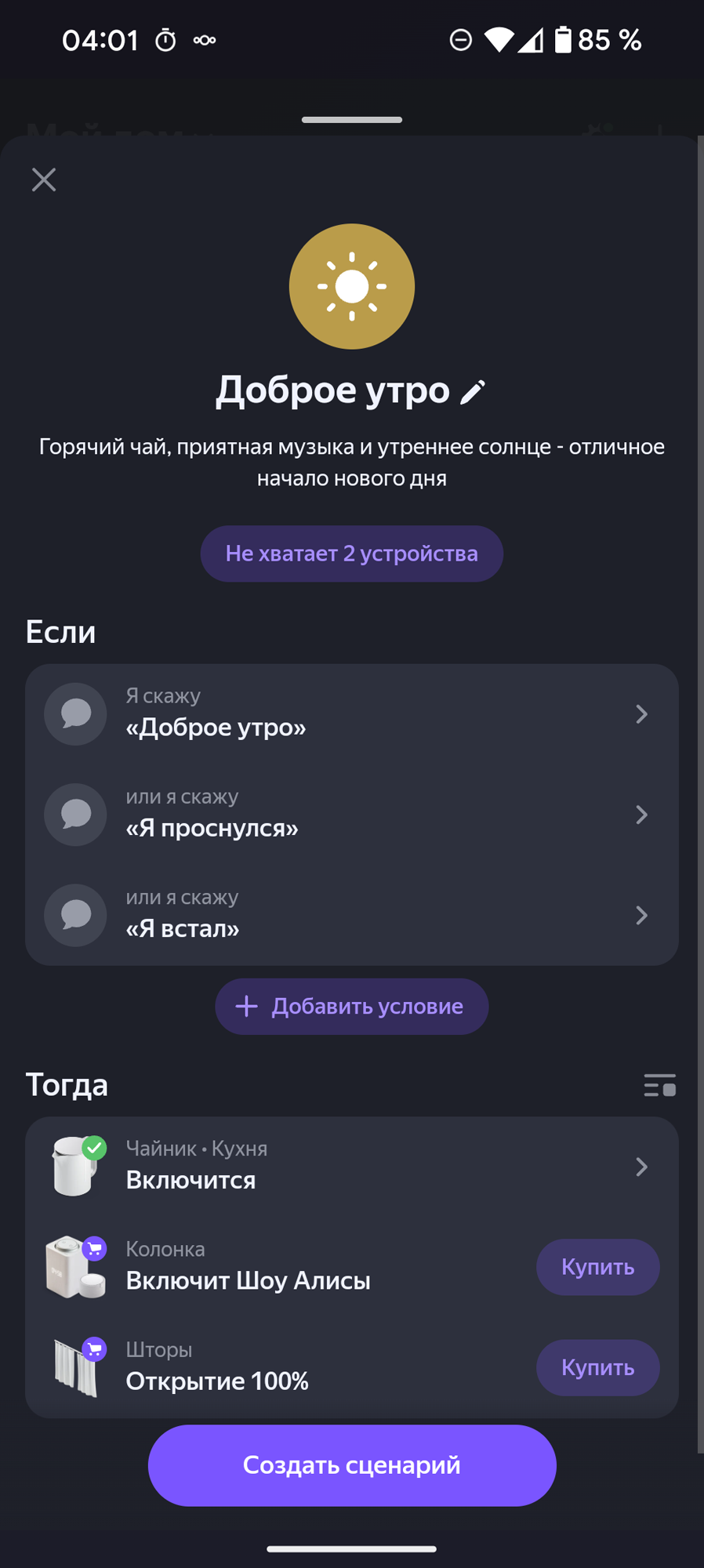The image size is (704, 1568).
Task: Open kettle «Включится» action settings chevron
Action: coord(641,1167)
